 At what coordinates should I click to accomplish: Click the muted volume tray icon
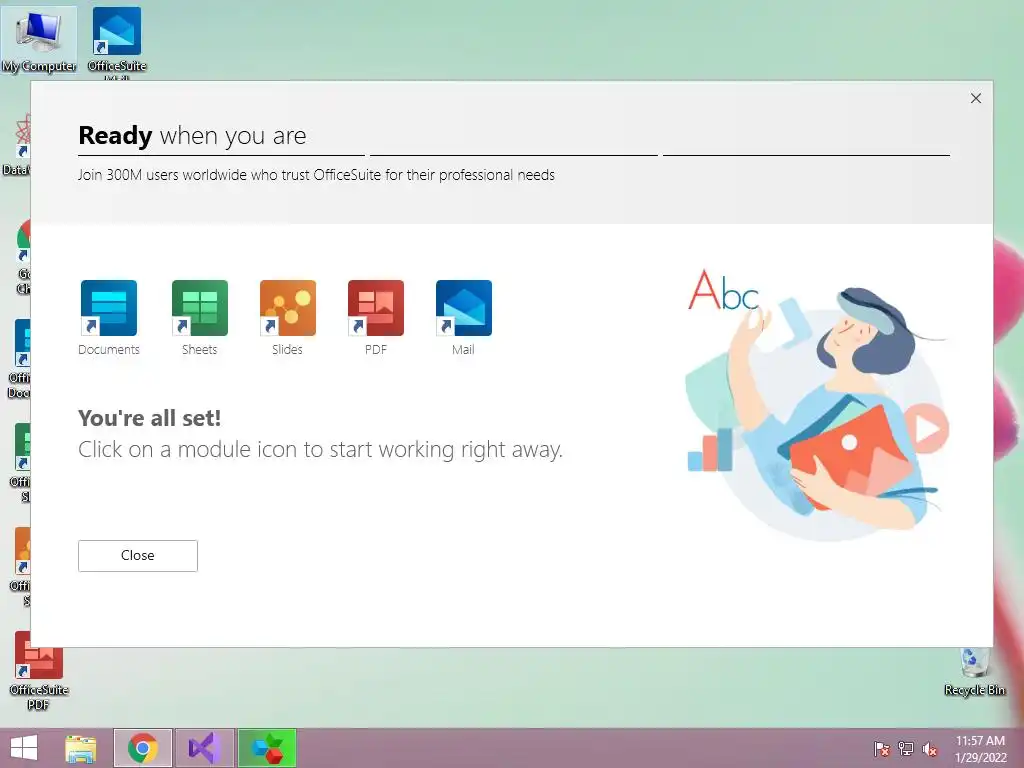(x=930, y=748)
